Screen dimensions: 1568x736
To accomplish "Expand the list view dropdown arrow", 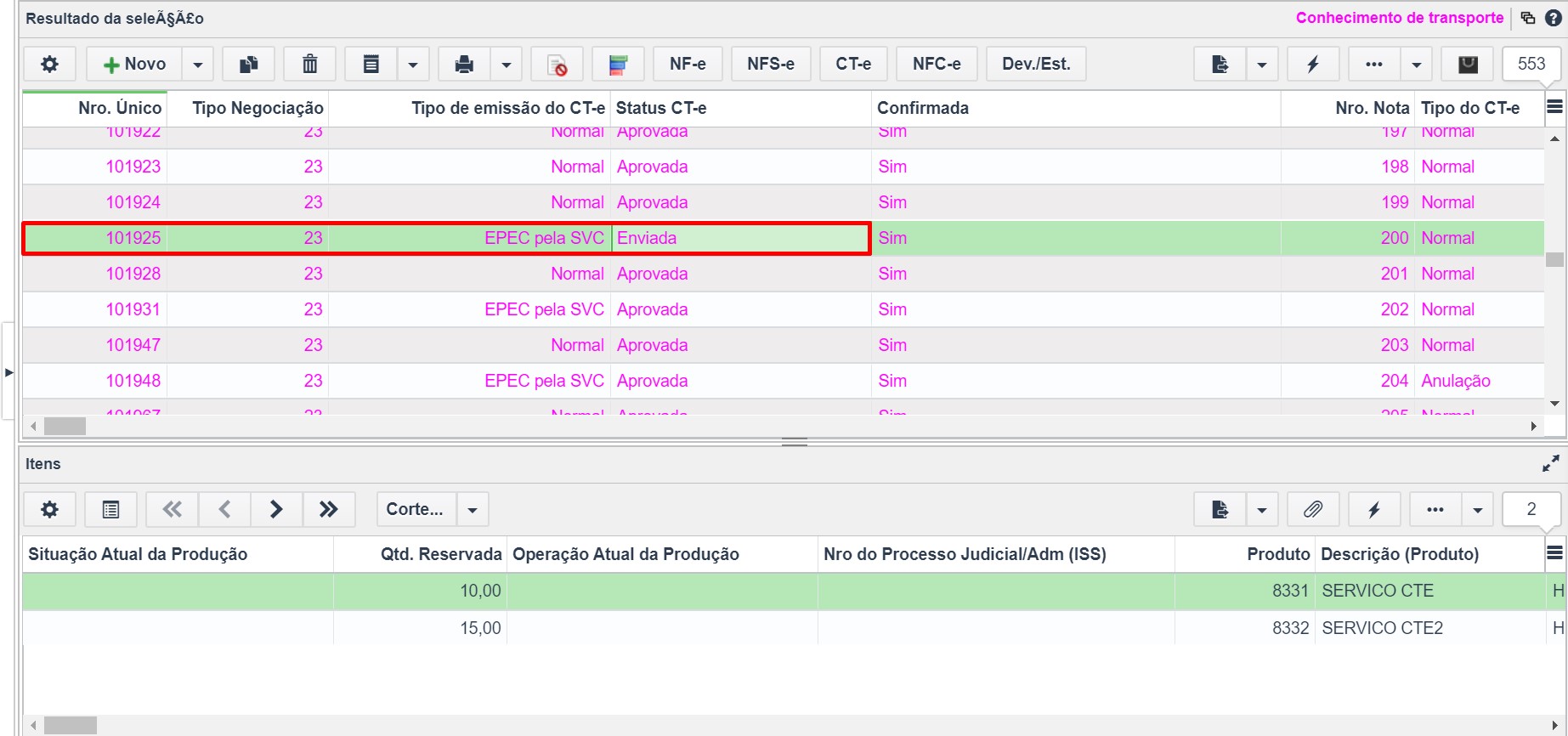I will tap(412, 64).
